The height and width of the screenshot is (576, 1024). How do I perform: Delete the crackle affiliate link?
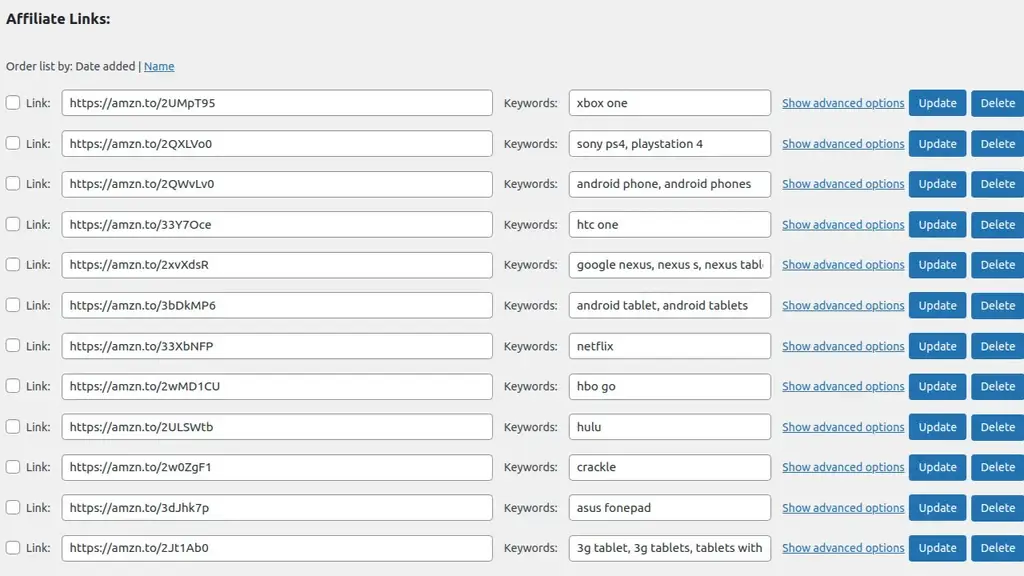(x=997, y=467)
